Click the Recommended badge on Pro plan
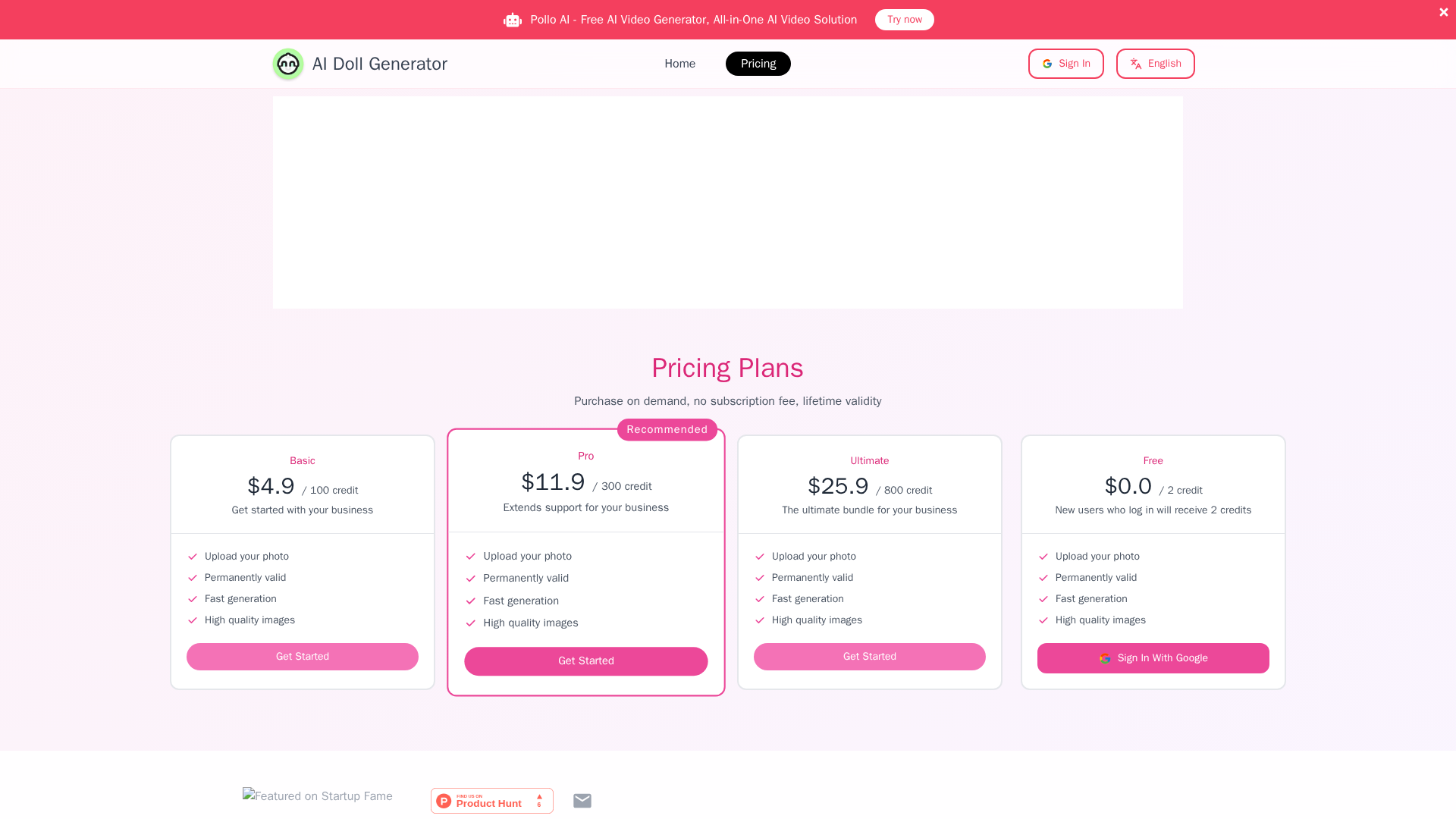The width and height of the screenshot is (1456, 819). (x=667, y=430)
